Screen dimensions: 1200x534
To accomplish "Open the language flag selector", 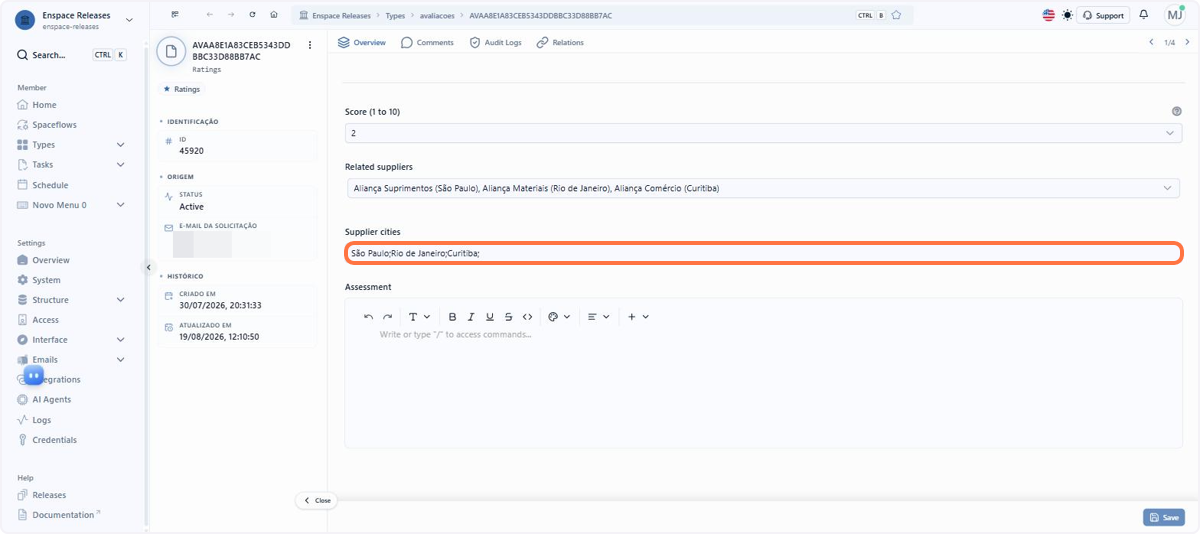I will (x=1048, y=15).
